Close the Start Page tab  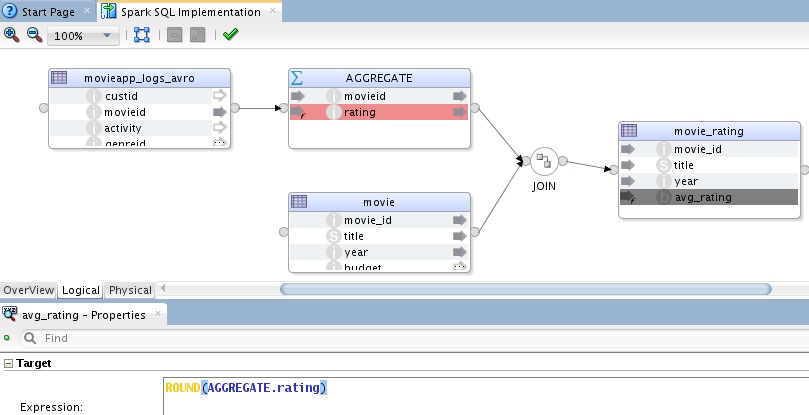tap(87, 10)
